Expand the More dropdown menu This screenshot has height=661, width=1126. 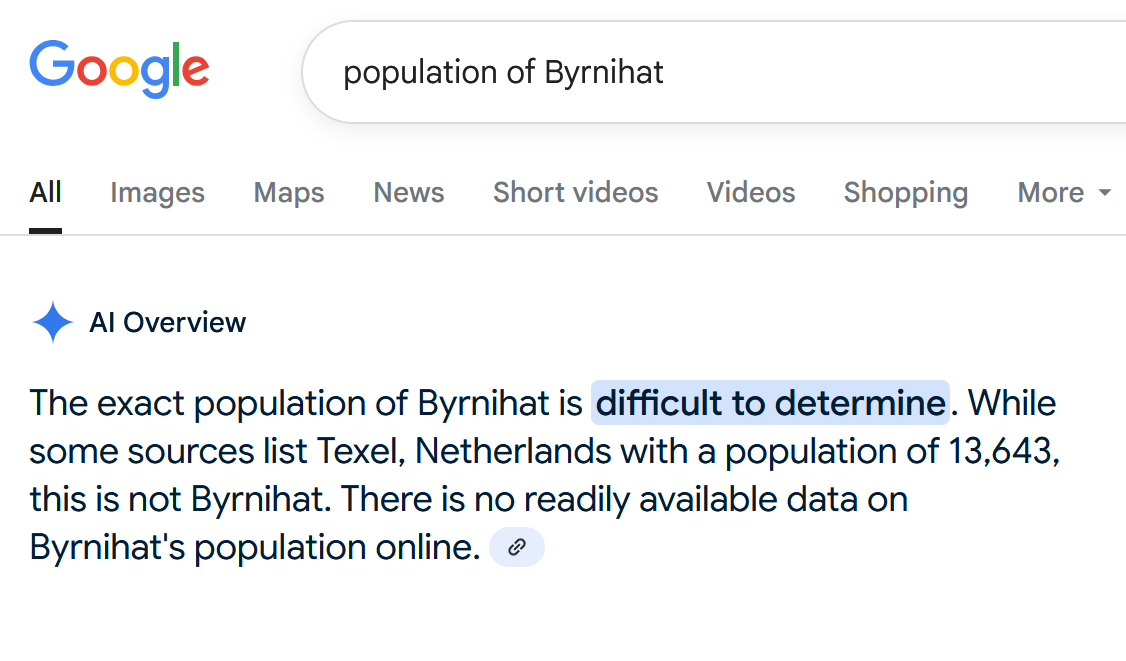[1064, 192]
